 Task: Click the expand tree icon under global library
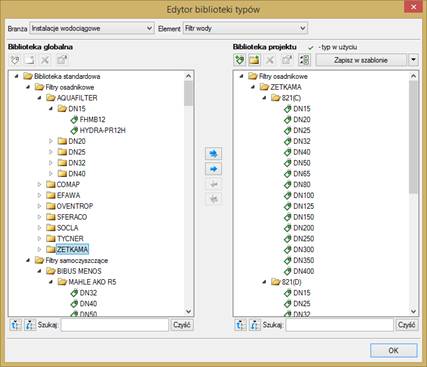click(15, 325)
